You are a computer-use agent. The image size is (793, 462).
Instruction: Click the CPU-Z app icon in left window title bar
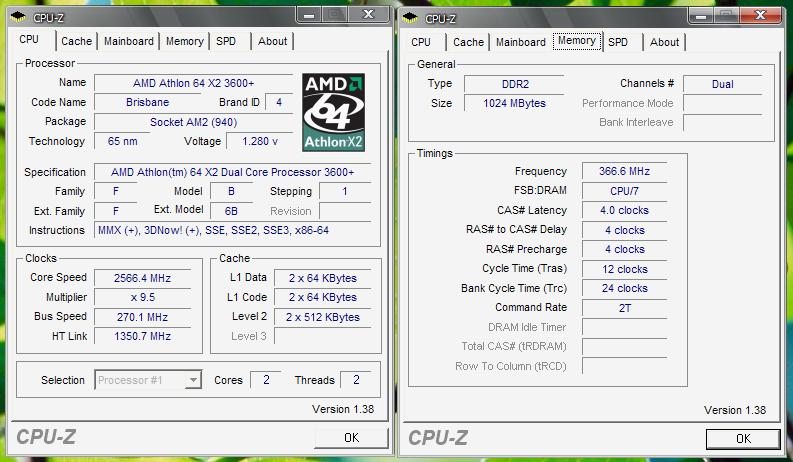[x=18, y=18]
